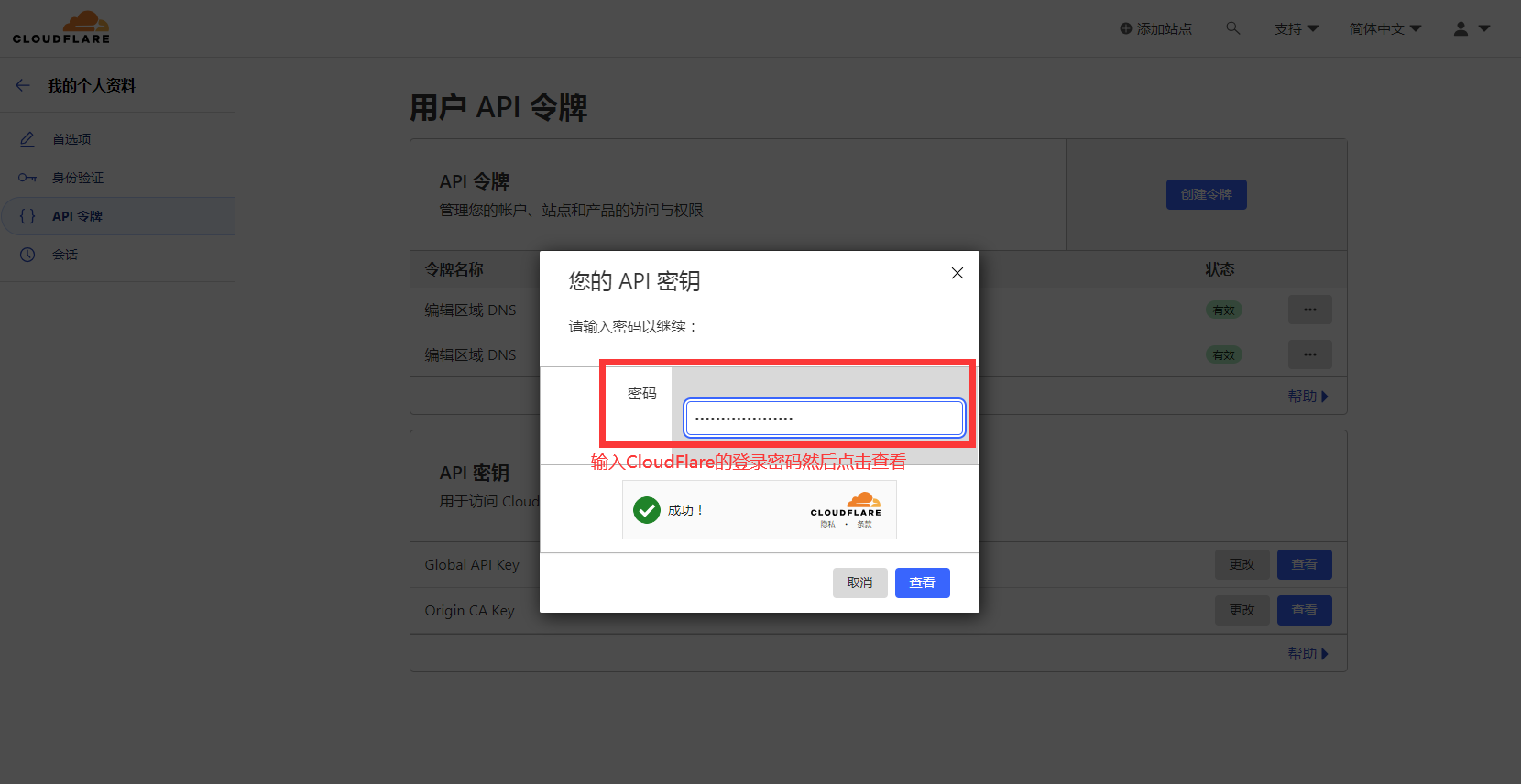Screen dimensions: 1521x784
Task: Expand the 支持 support dropdown
Action: point(1297,28)
